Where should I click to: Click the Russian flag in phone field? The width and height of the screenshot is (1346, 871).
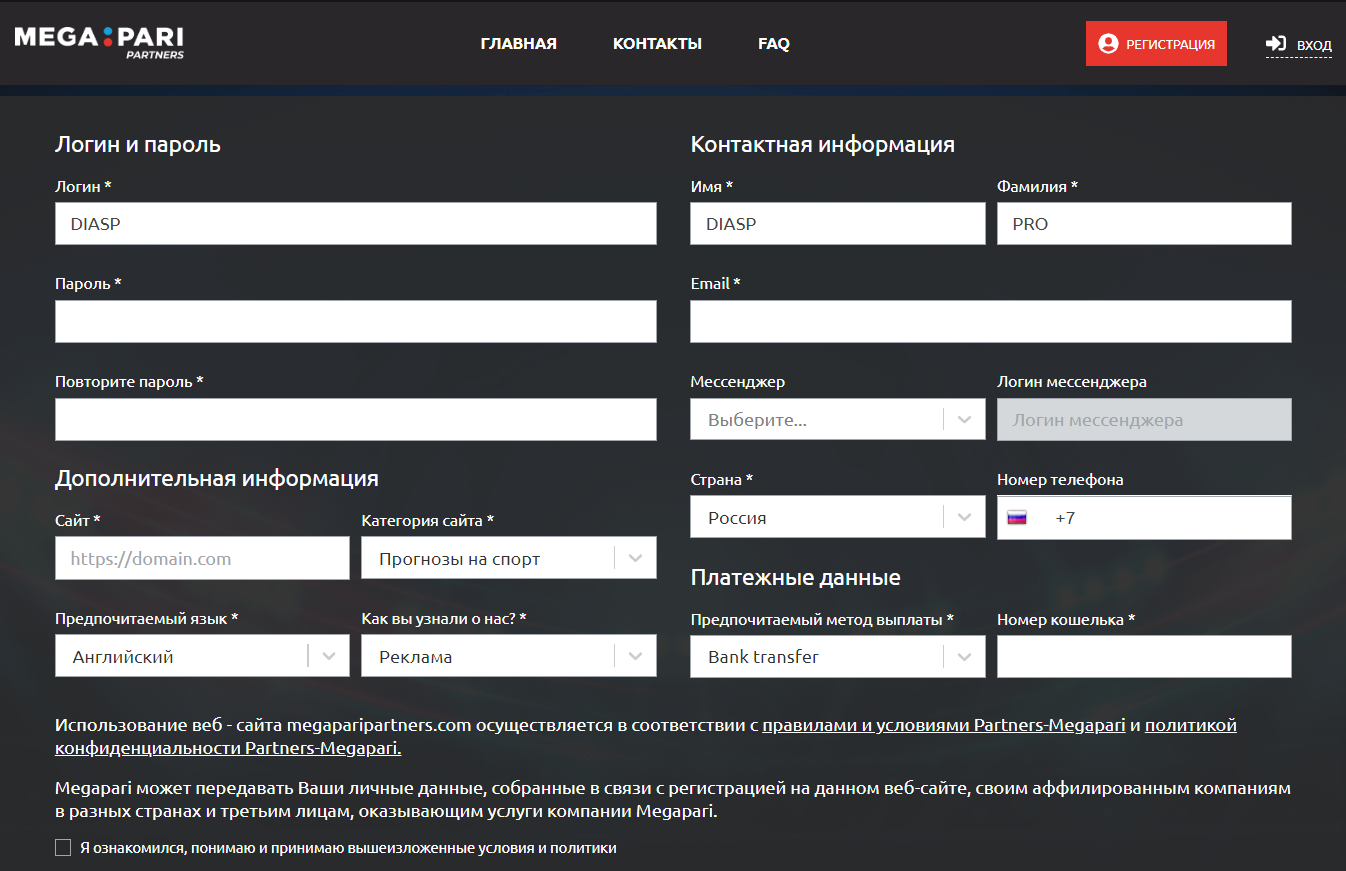coord(1017,518)
